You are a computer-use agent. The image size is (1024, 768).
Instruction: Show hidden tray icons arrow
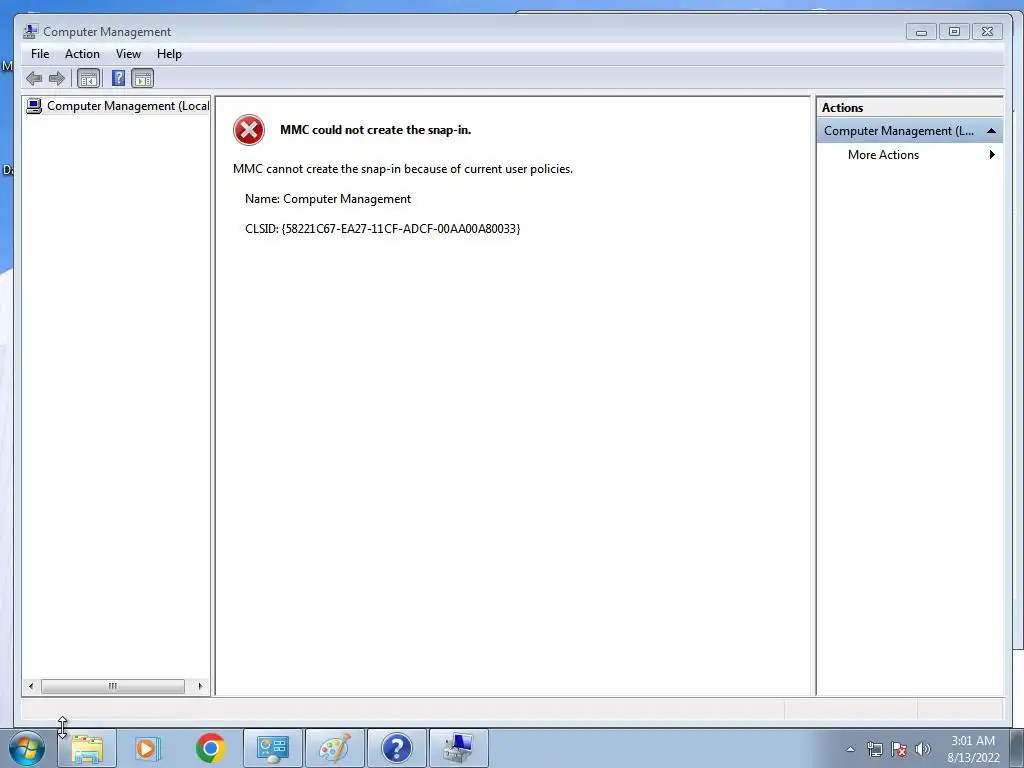pyautogui.click(x=850, y=749)
